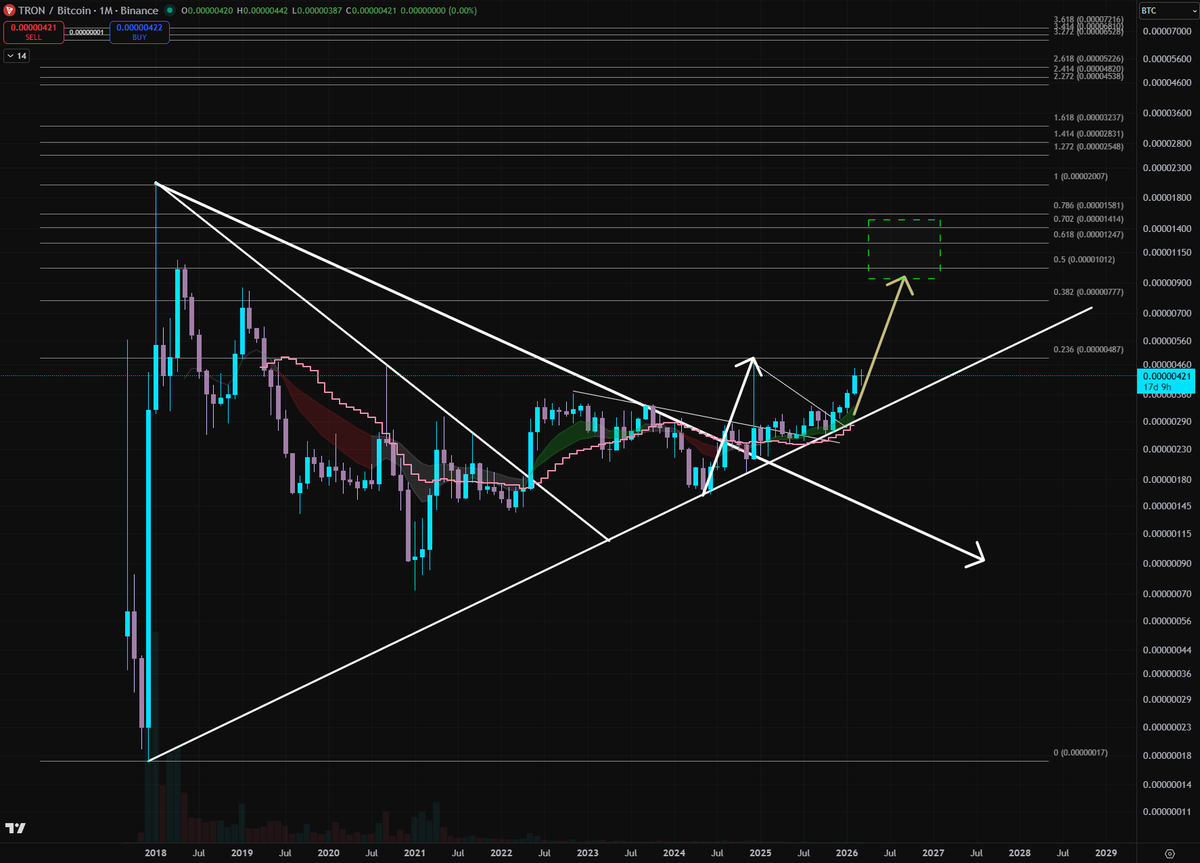Click the 0.00000001 spread value
The width and height of the screenshot is (1200, 863).
tap(85, 32)
